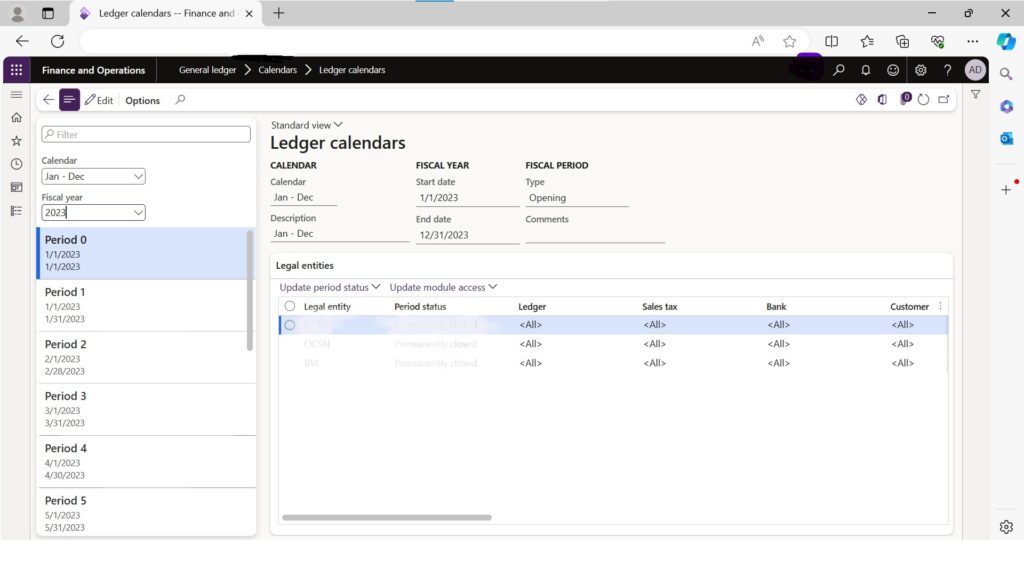Expand the Standard view selector
1024x576 pixels.
(306, 125)
